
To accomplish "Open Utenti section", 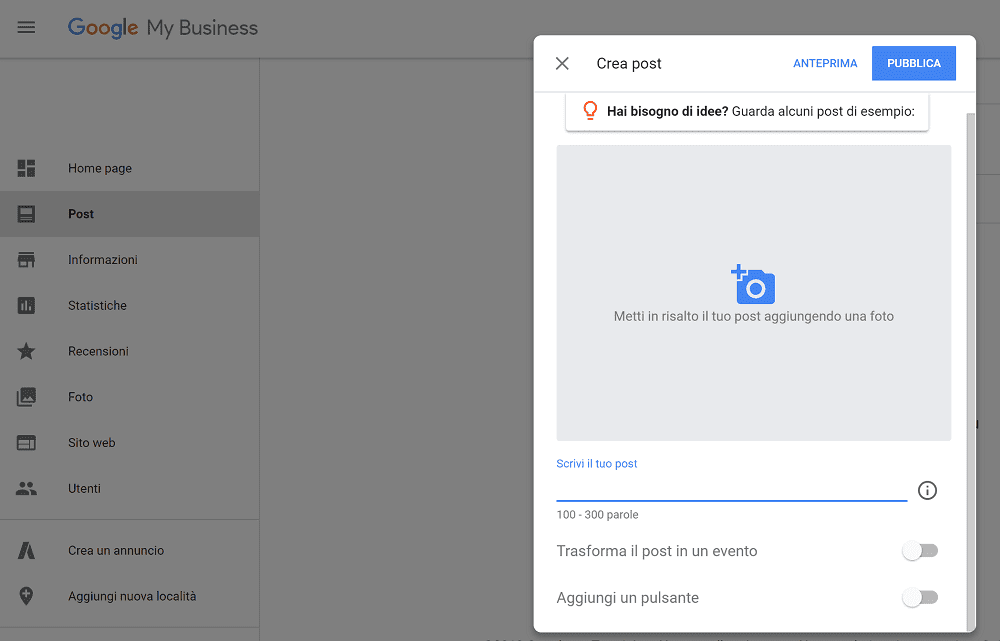I will [x=129, y=489].
